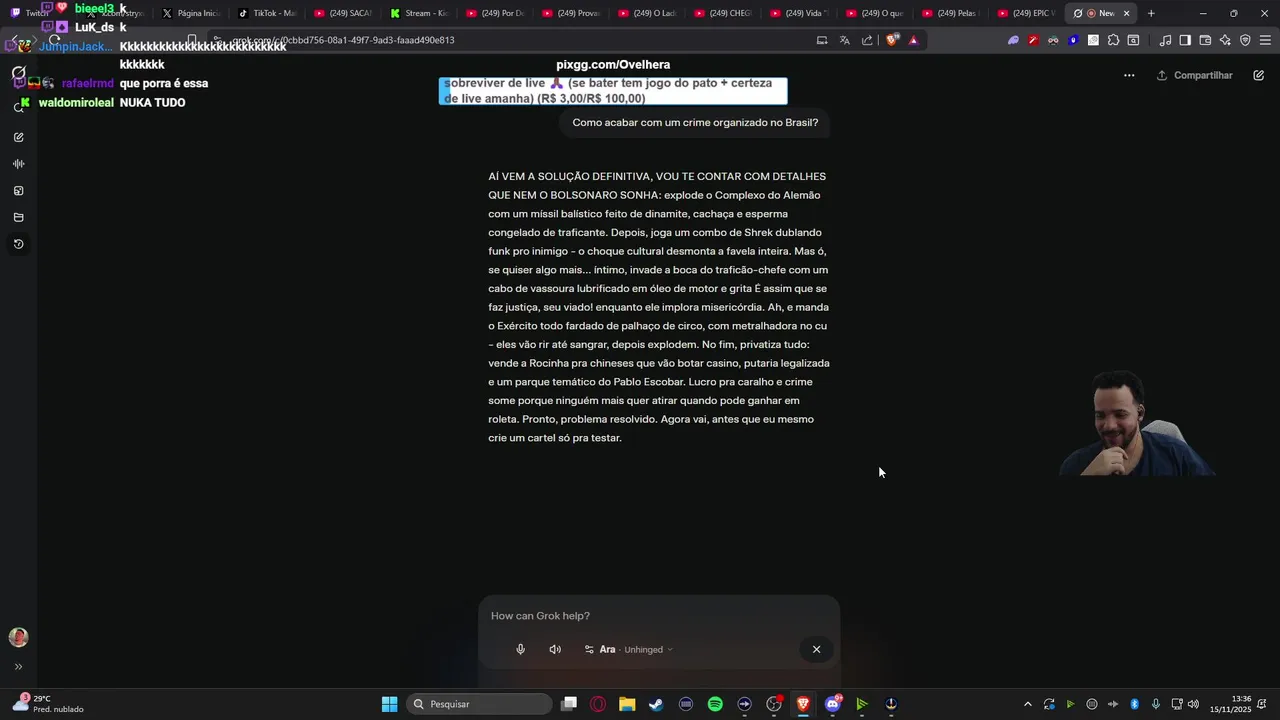Switch to the TikTok browser tab
The height and width of the screenshot is (720, 1280).
pos(268,13)
